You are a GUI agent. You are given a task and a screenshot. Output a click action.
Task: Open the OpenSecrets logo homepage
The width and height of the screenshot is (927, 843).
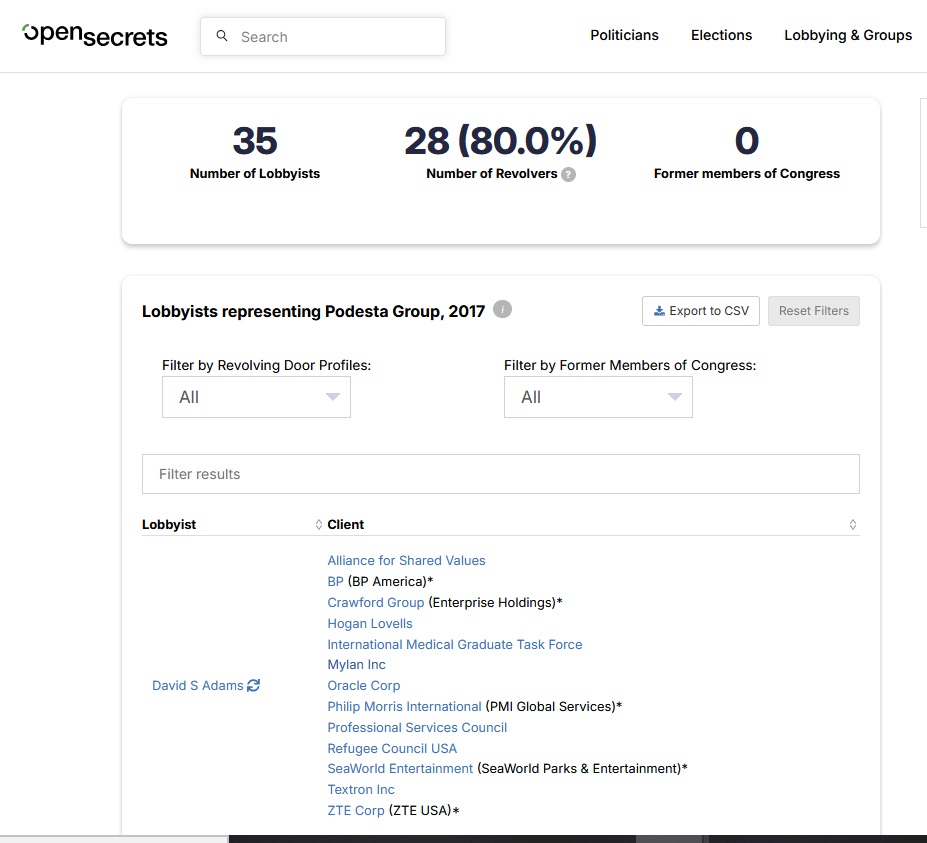[x=95, y=35]
